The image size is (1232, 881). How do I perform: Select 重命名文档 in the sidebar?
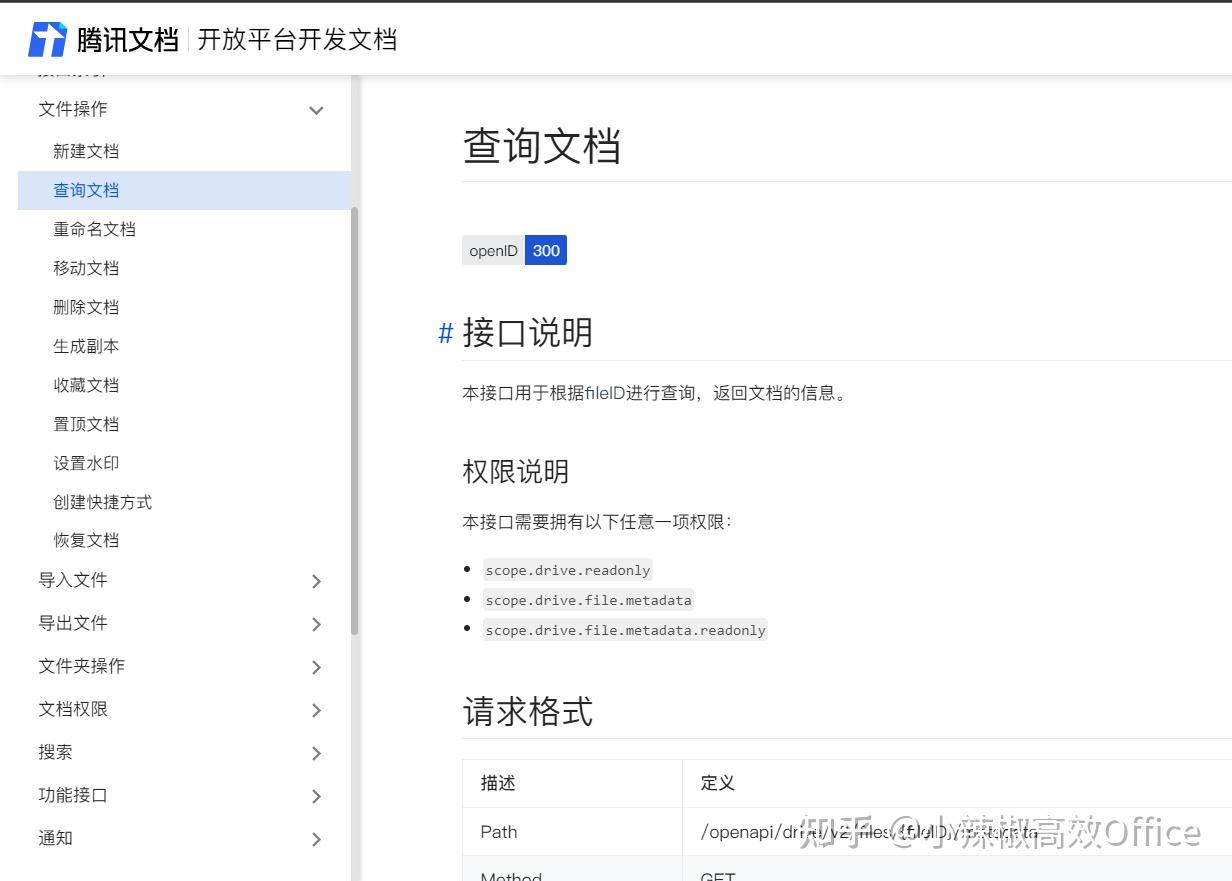pyautogui.click(x=94, y=229)
